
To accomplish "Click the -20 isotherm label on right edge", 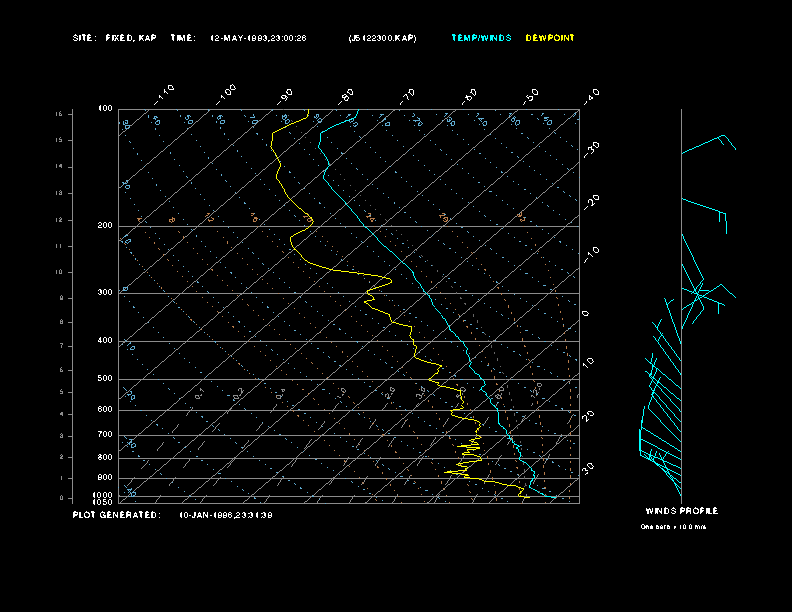I will 591,202.
